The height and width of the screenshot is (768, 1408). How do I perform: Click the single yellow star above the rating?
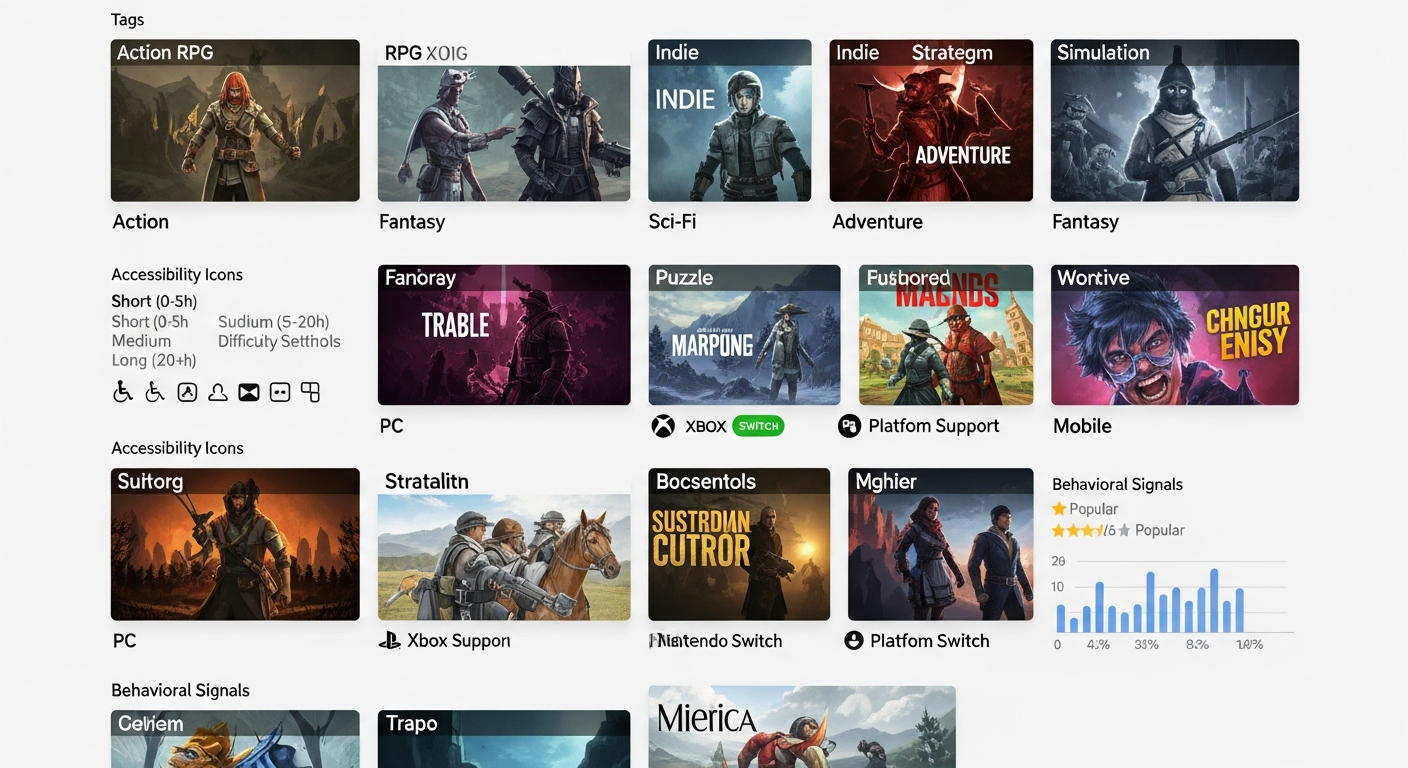click(x=1059, y=509)
